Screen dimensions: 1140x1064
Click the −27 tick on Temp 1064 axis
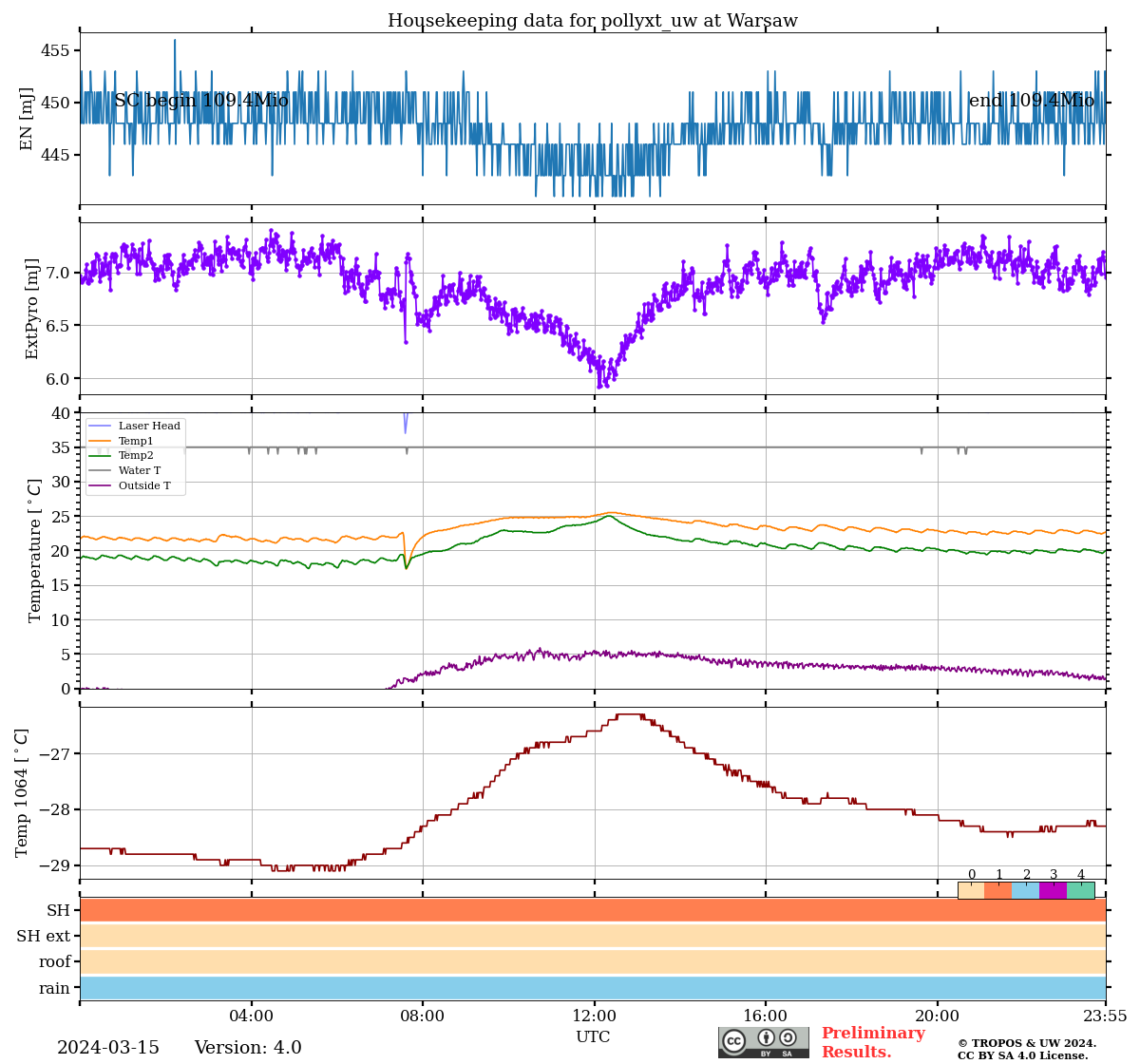coord(56,754)
